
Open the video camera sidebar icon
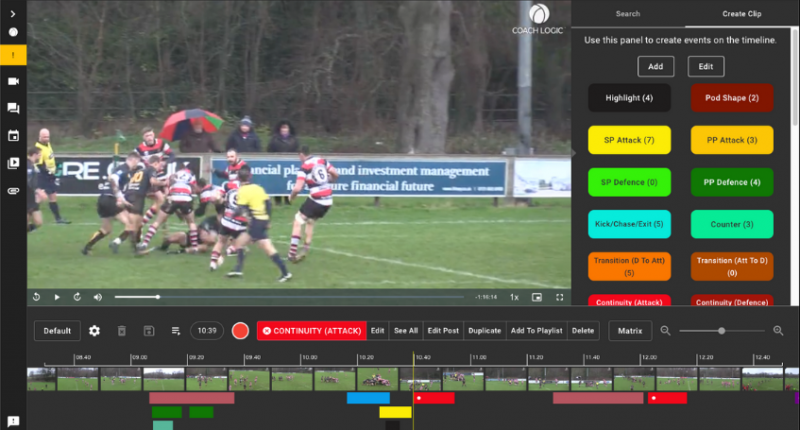tap(13, 81)
